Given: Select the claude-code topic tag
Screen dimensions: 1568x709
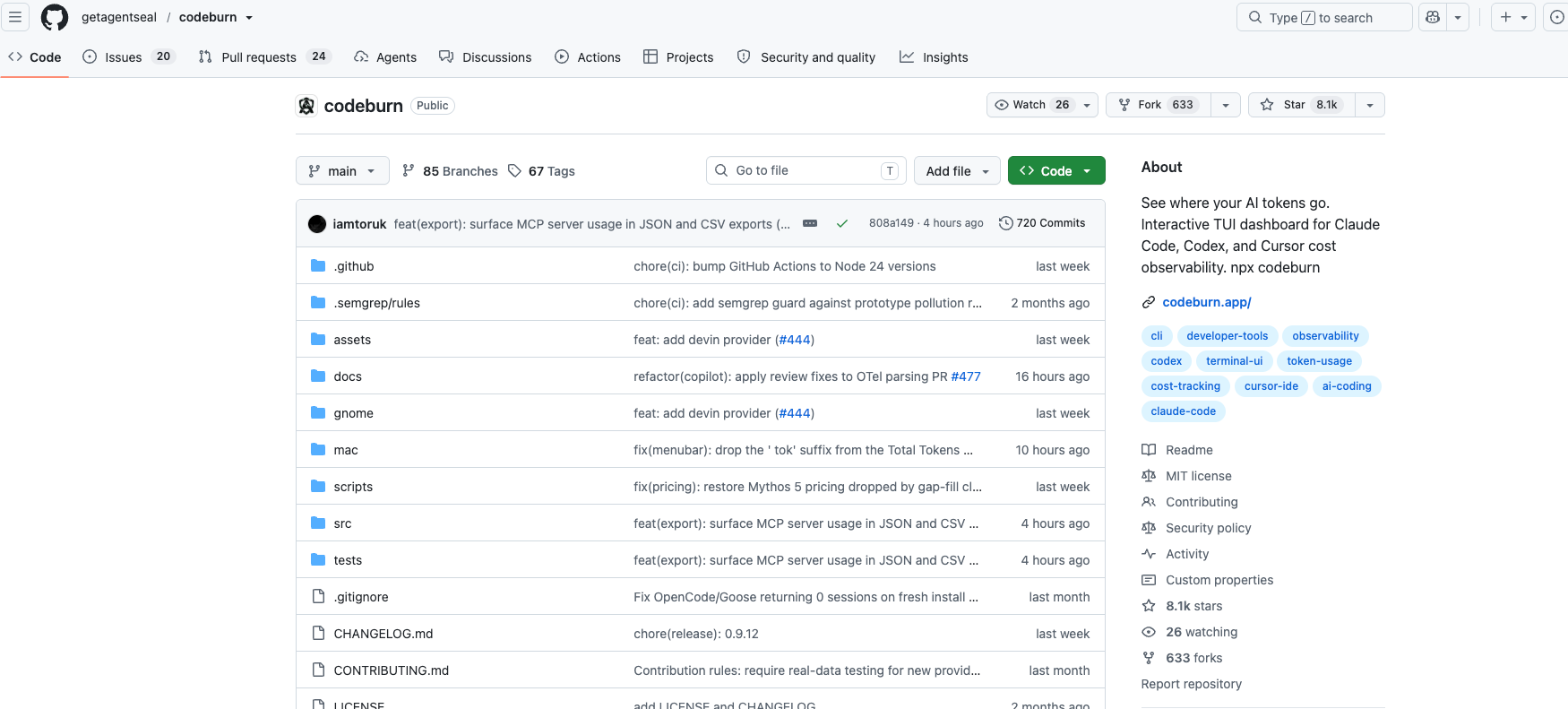Looking at the screenshot, I should [1184, 411].
